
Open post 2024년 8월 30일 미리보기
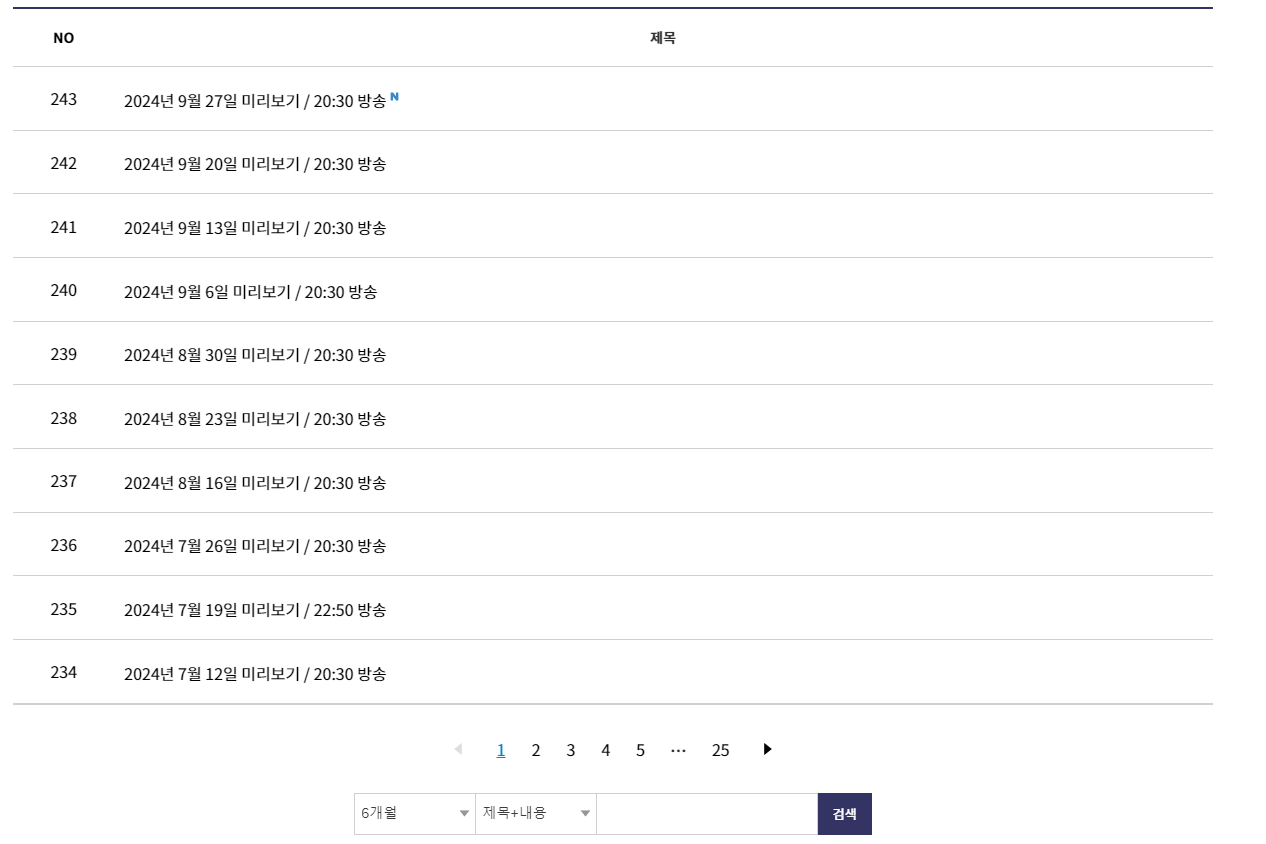[x=255, y=356]
